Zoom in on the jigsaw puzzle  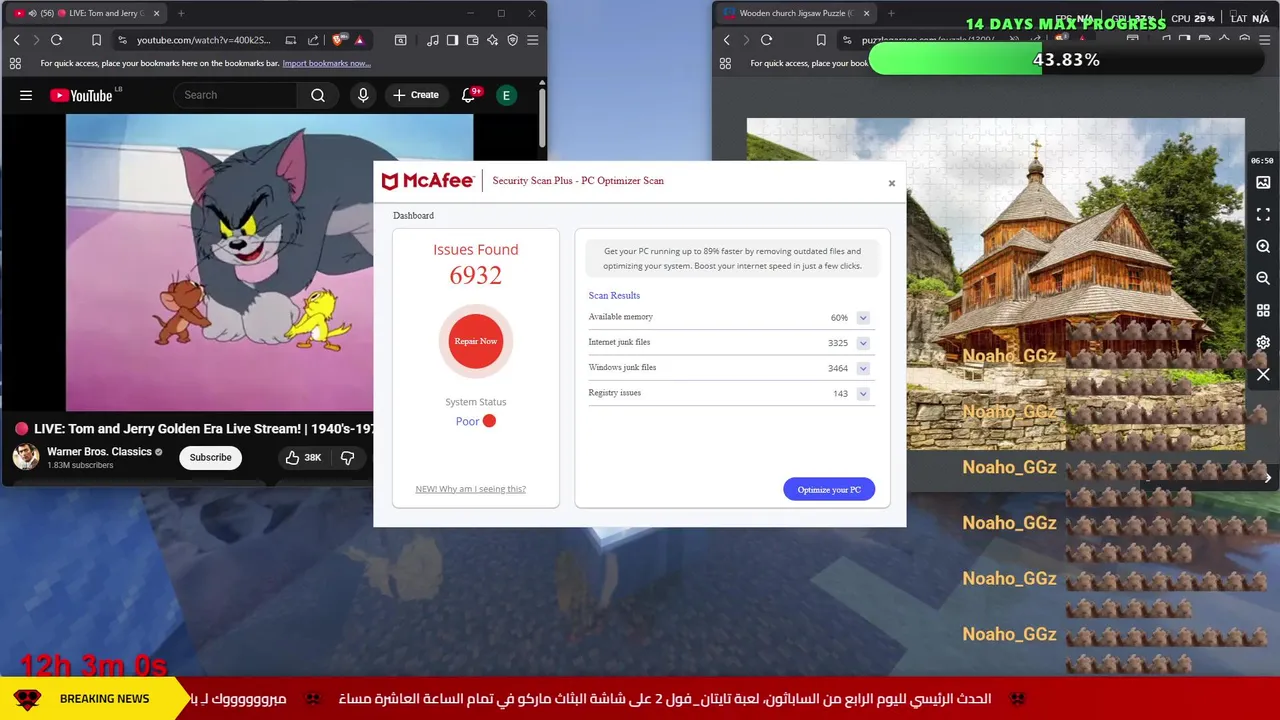1263,246
